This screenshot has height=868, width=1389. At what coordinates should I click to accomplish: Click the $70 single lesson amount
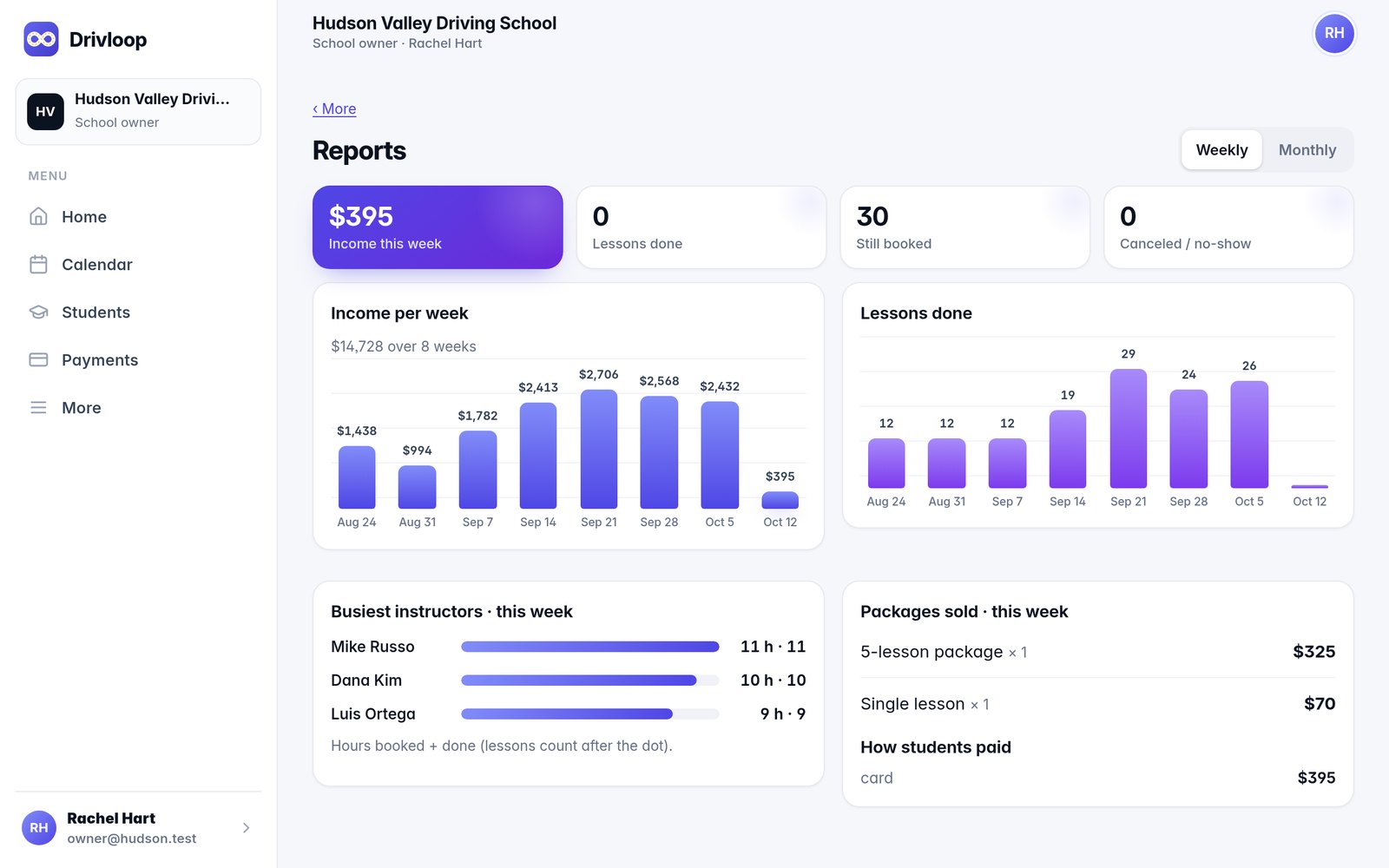(1320, 704)
